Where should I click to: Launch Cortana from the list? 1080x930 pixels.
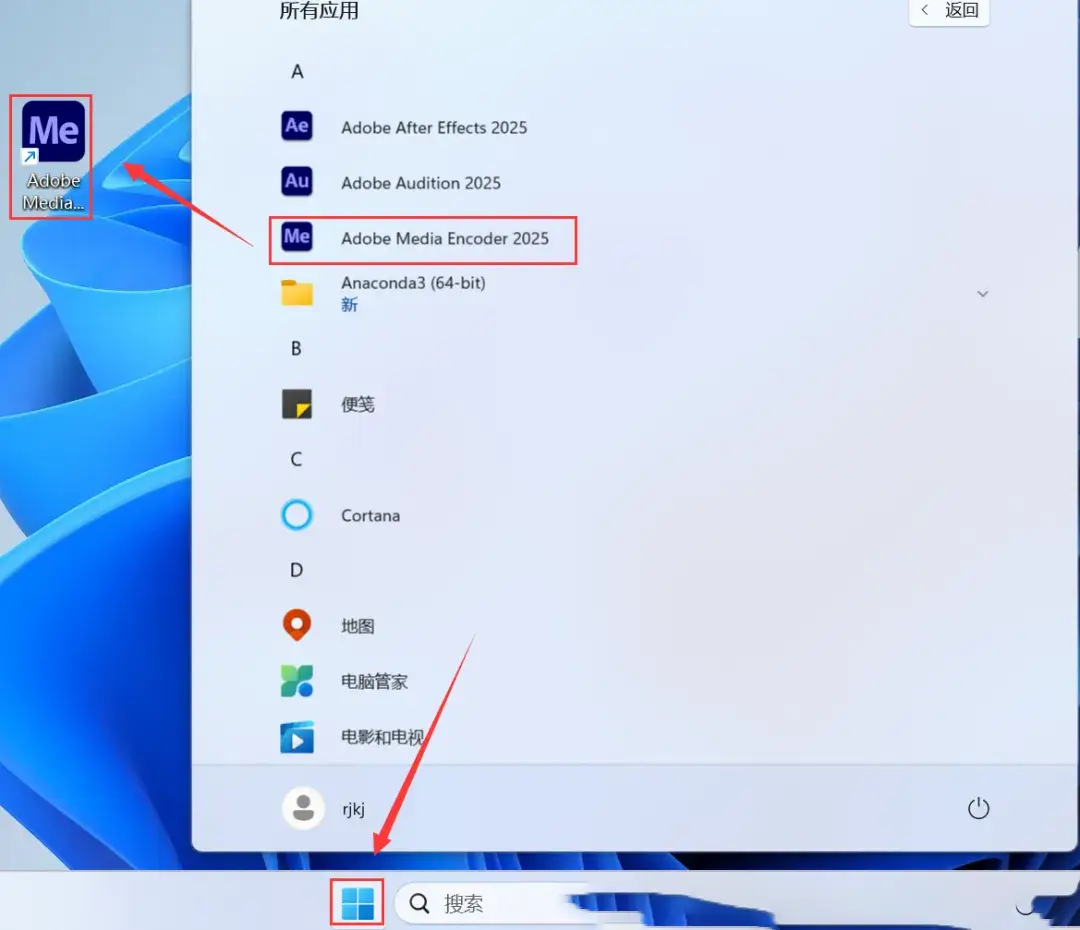(x=370, y=516)
